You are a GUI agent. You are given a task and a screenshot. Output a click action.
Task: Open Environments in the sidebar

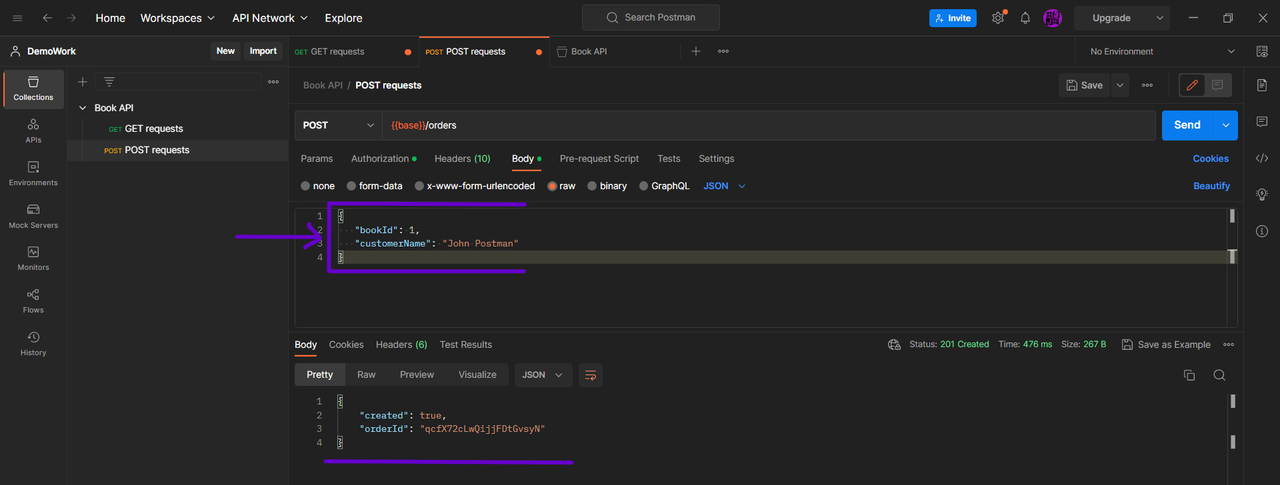coord(33,173)
